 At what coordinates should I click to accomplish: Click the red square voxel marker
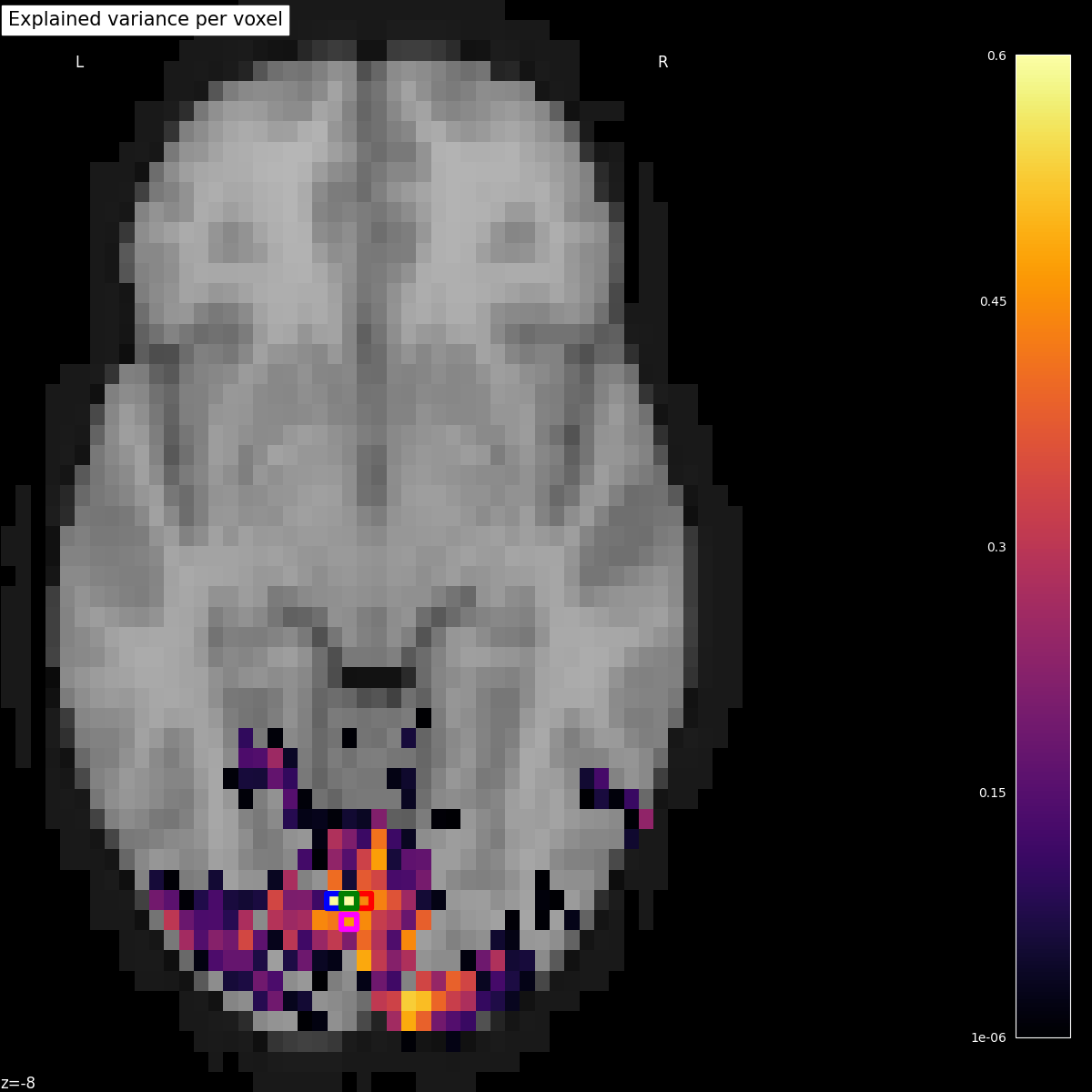[x=364, y=901]
